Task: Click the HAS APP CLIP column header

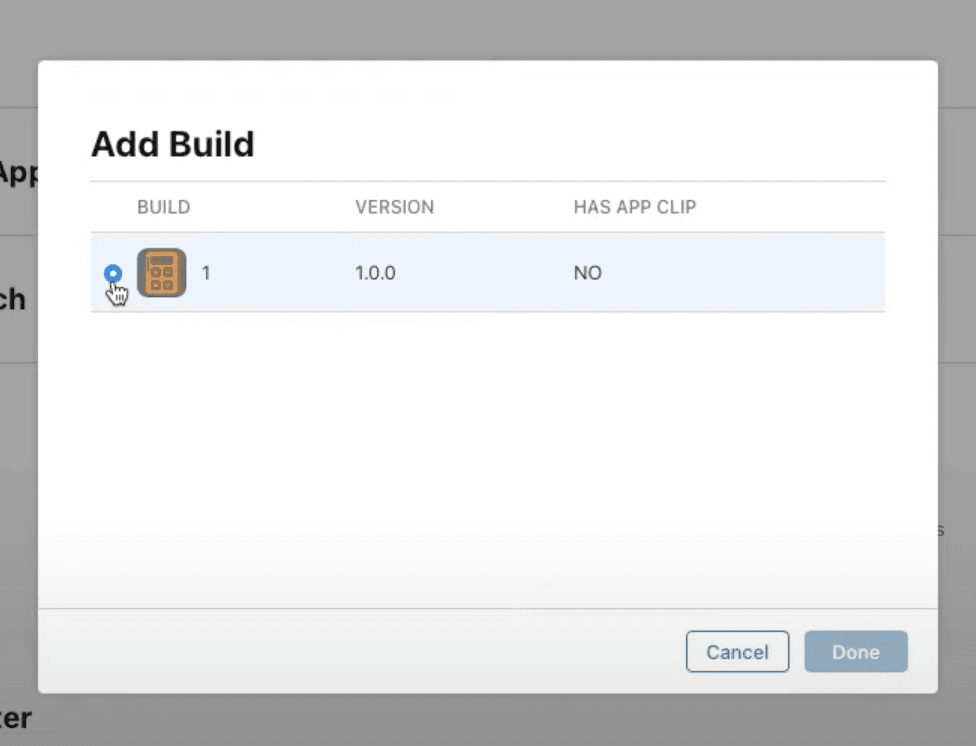Action: pyautogui.click(x=634, y=207)
